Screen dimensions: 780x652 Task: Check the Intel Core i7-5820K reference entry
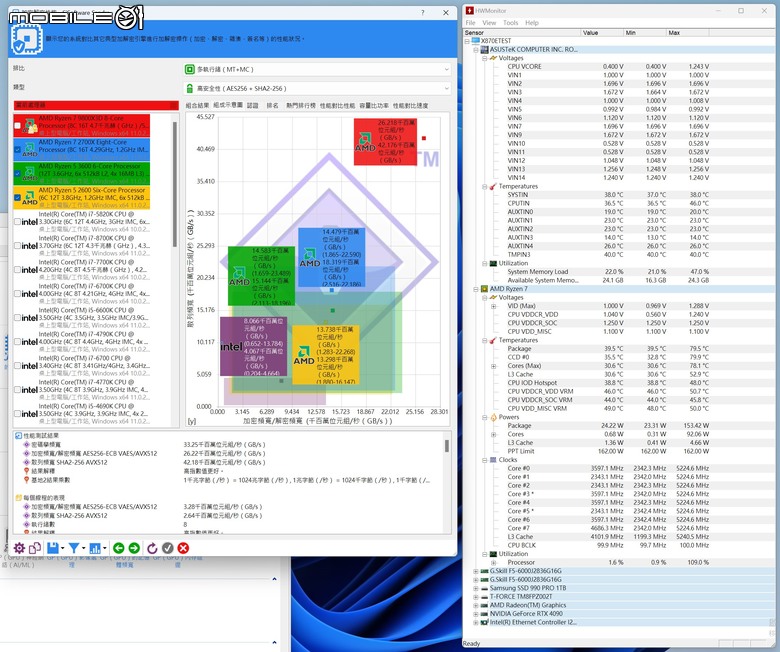(18, 221)
